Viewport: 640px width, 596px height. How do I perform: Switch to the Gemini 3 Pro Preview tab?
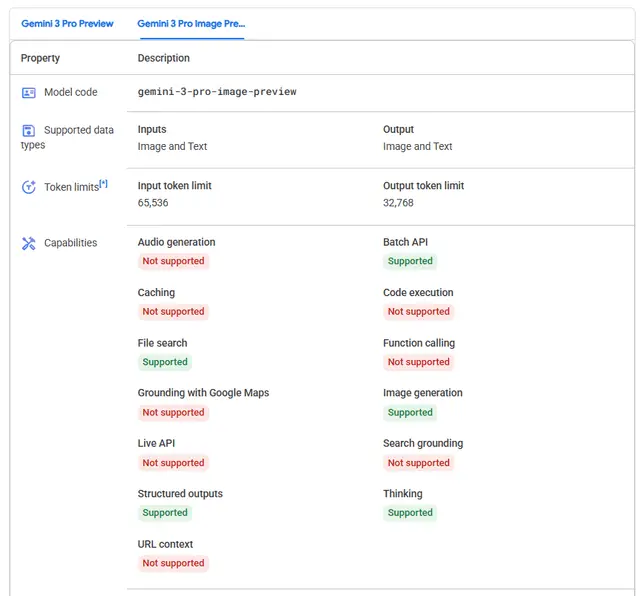click(x=67, y=24)
